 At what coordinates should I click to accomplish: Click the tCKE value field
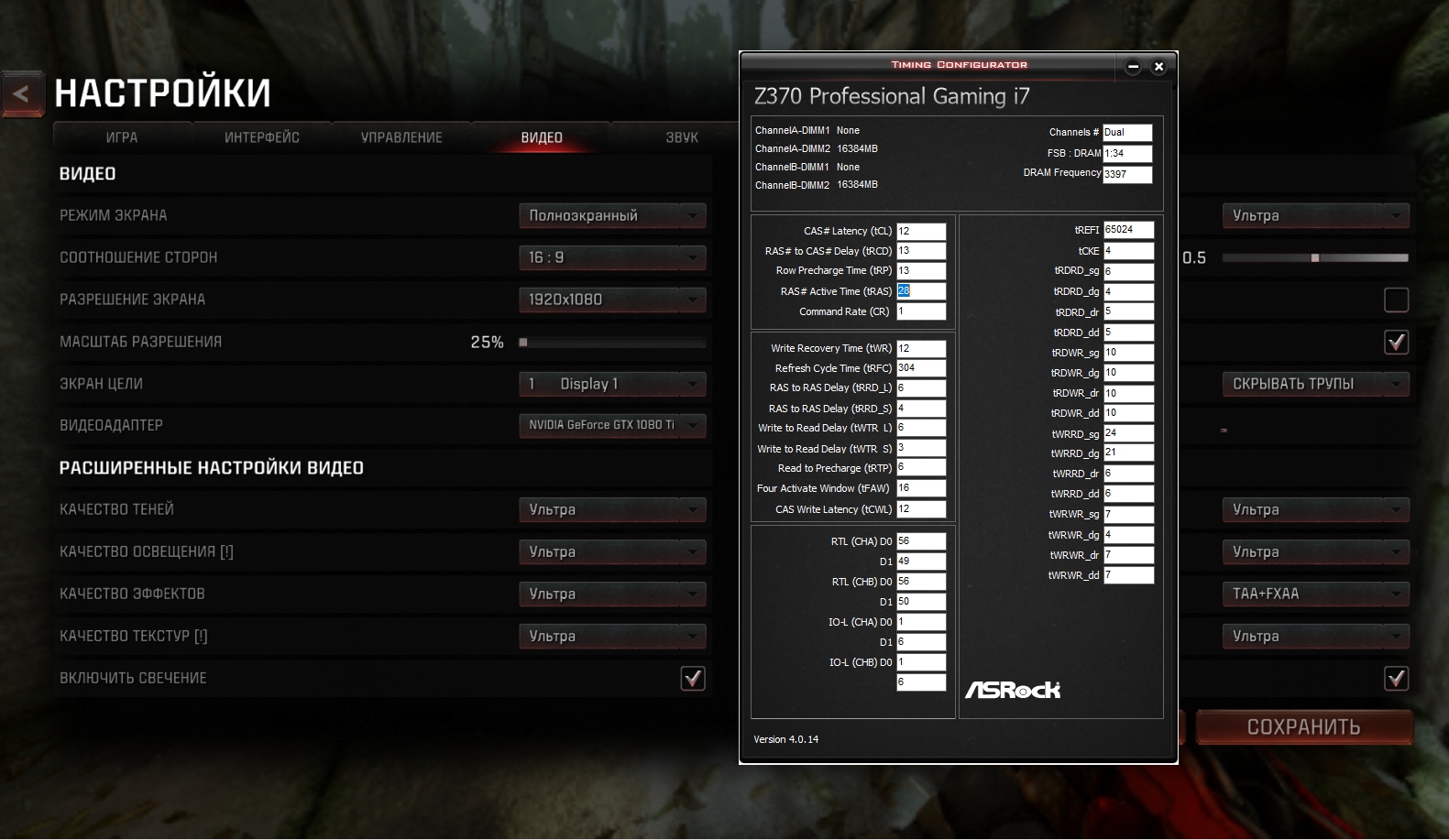point(1128,251)
